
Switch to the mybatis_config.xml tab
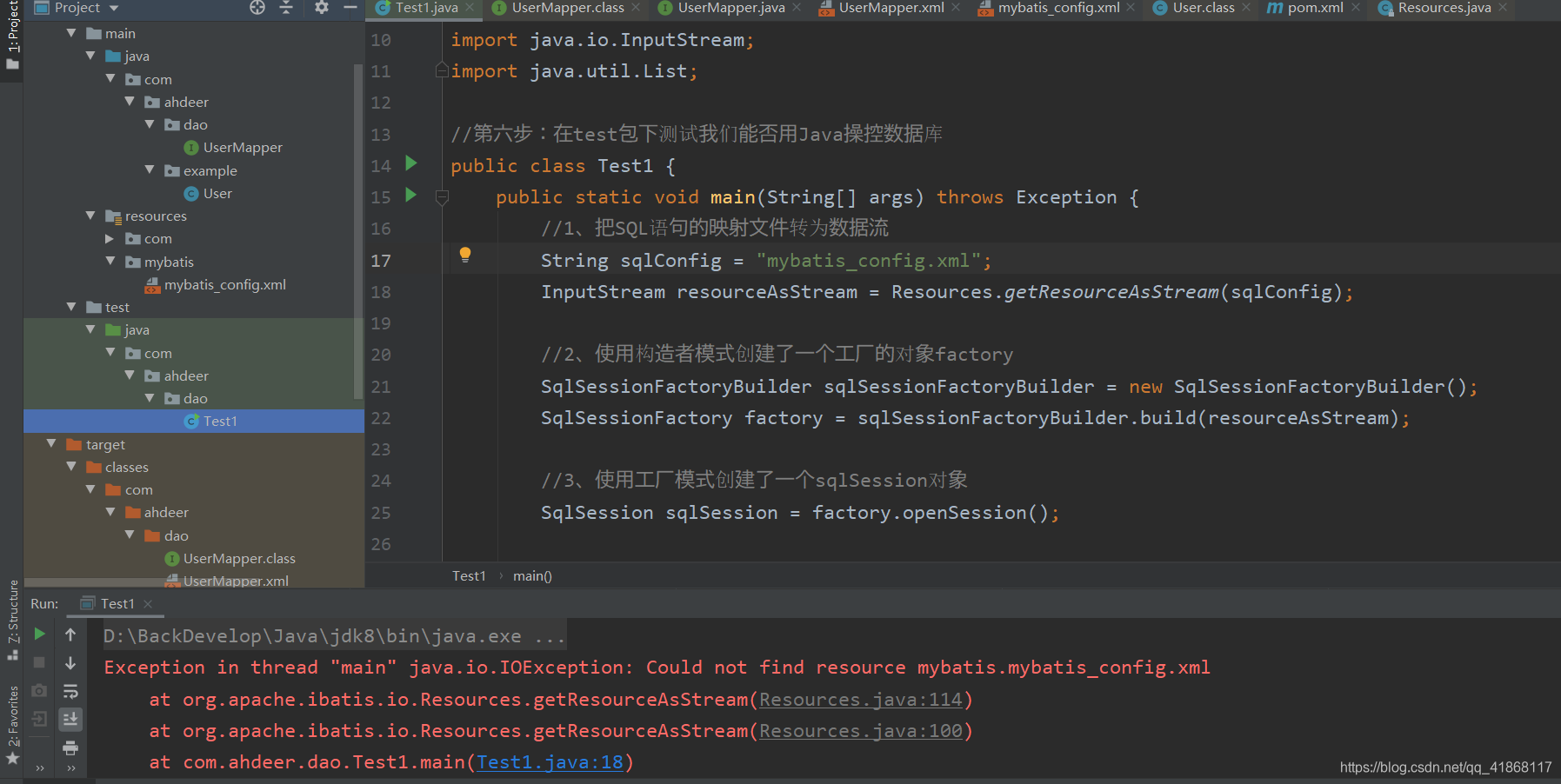click(x=1058, y=8)
